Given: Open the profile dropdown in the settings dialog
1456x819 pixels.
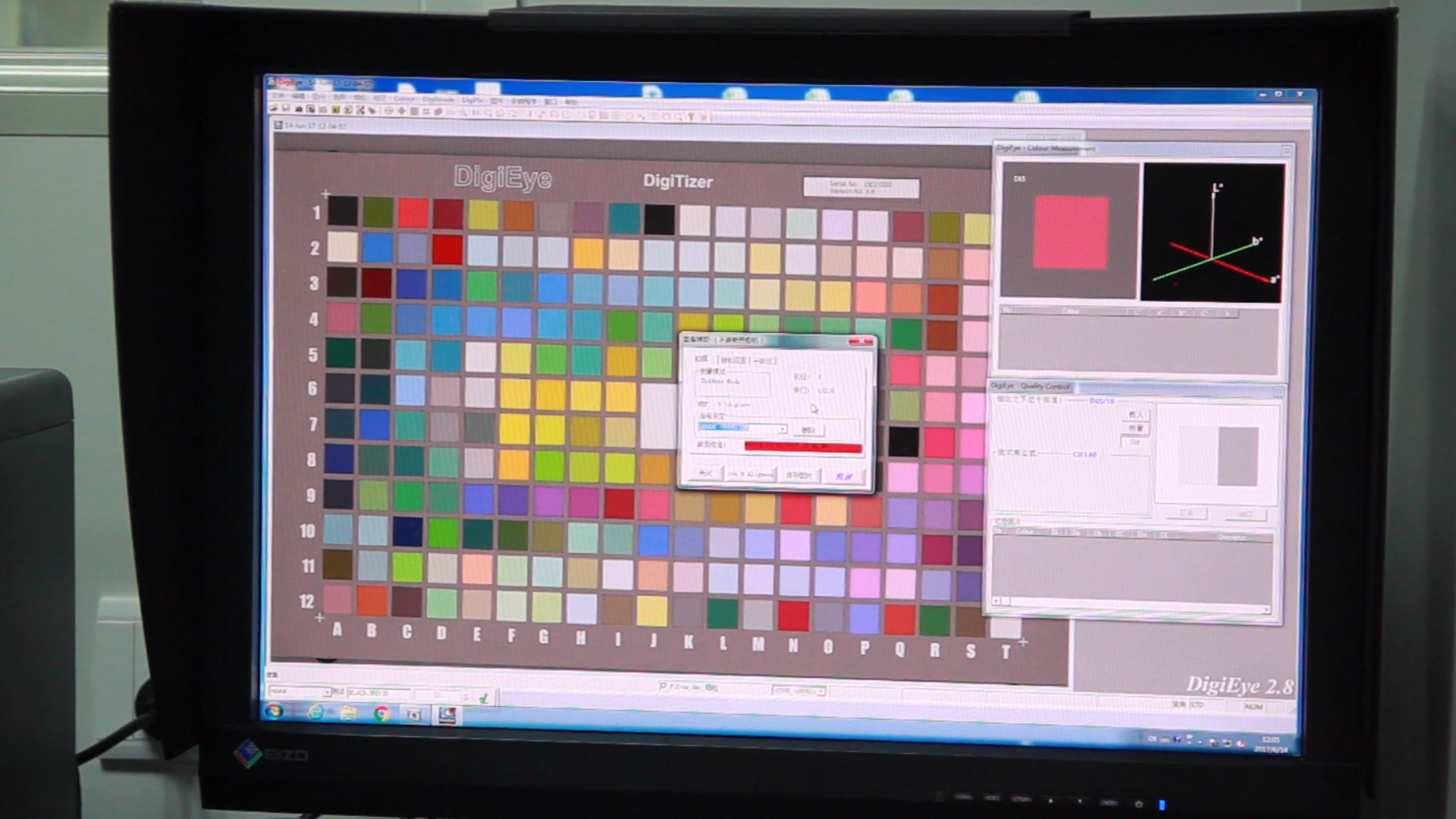Looking at the screenshot, I should (783, 429).
